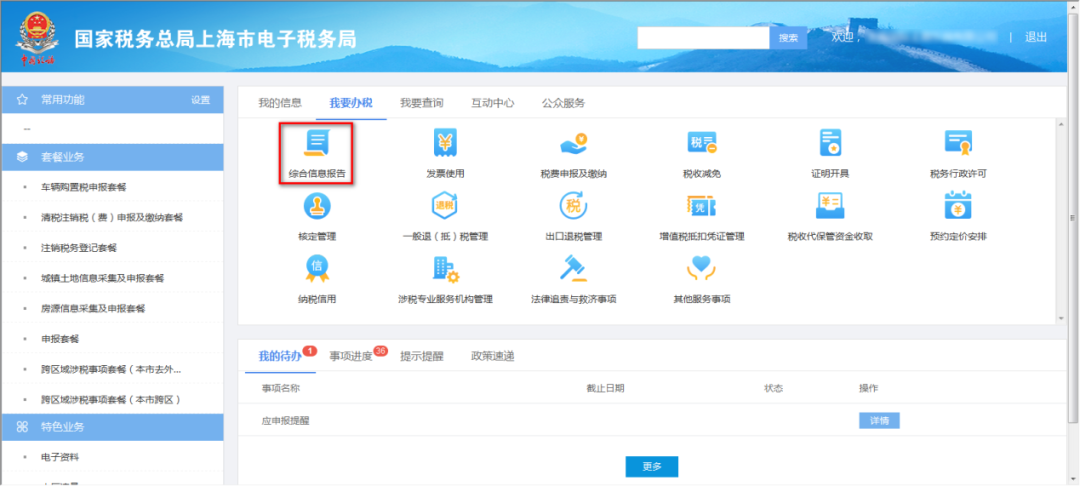
Task: Open 跨区域涉税事项套餐（本市去外...
Action: click(111, 369)
